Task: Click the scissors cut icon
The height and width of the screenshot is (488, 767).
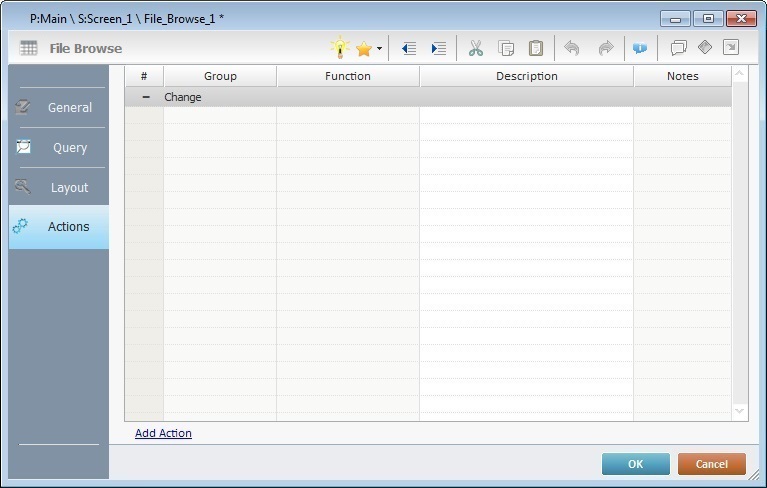Action: click(476, 48)
